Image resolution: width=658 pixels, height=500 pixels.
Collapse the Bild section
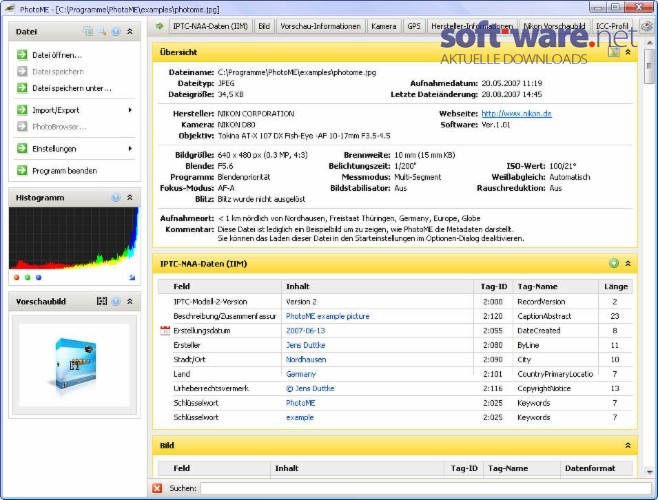point(628,445)
